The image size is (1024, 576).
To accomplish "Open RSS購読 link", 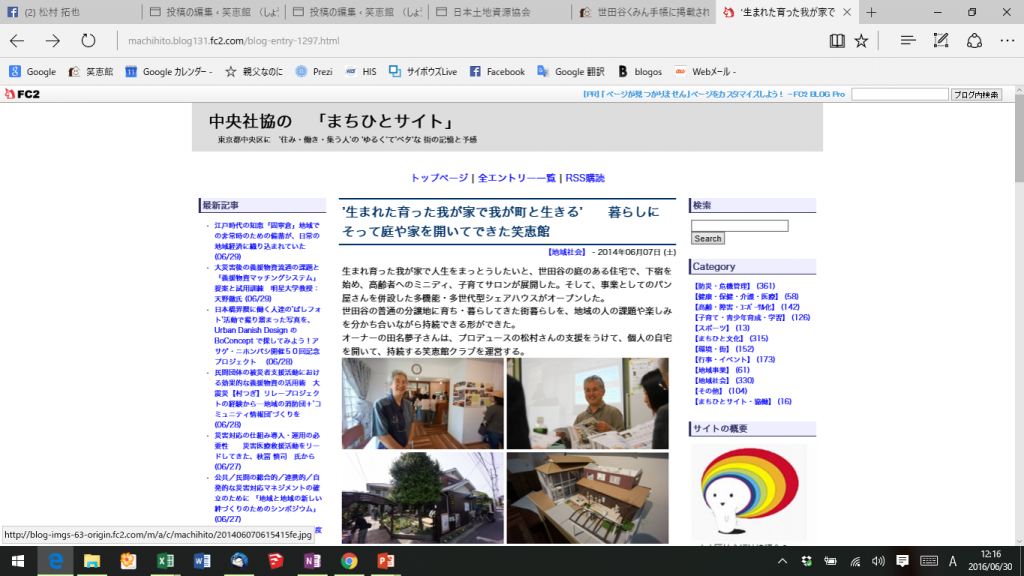I will coord(584,178).
